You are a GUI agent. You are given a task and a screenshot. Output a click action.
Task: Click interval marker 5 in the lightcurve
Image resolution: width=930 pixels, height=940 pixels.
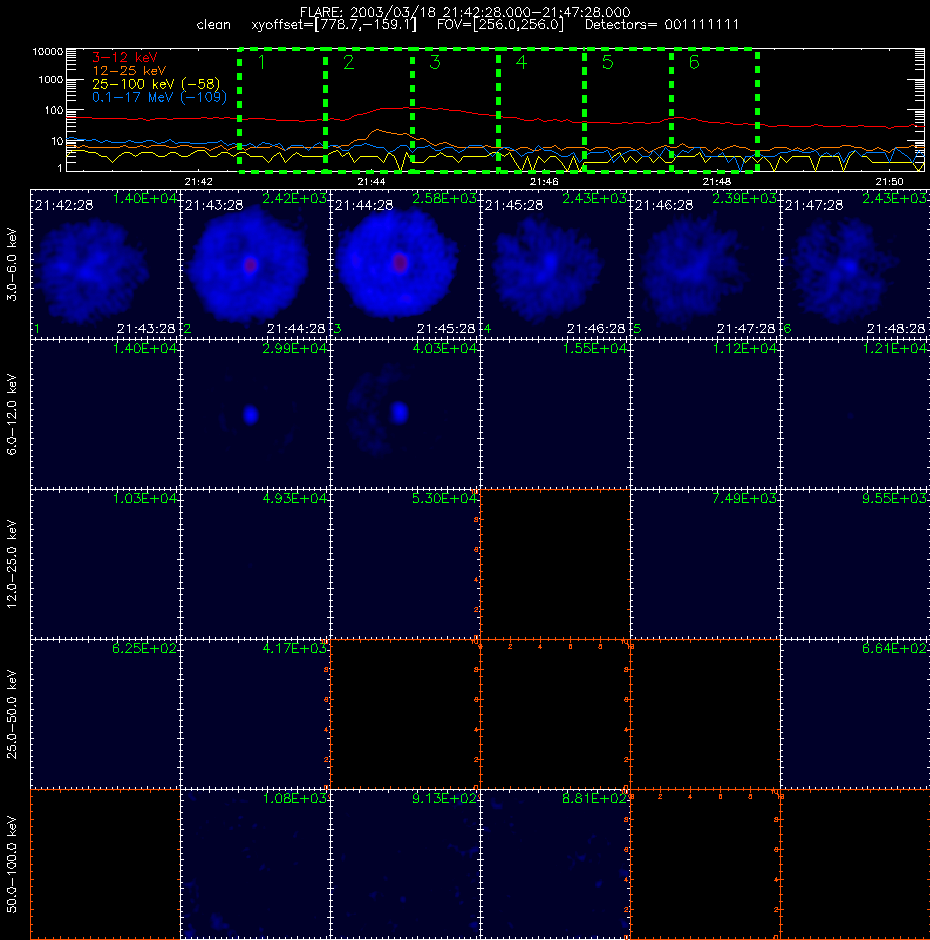pos(607,62)
